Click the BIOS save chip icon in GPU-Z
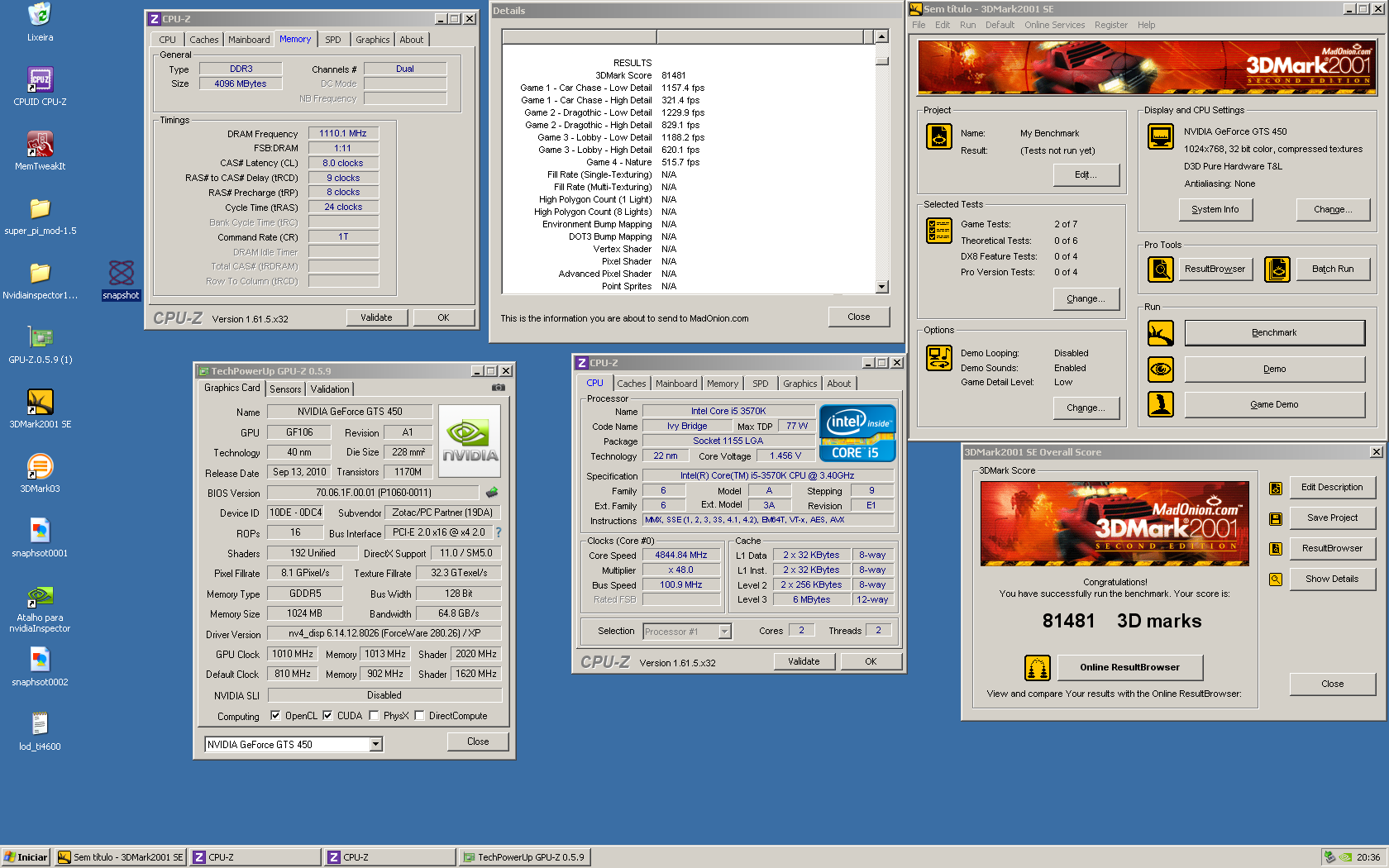 coord(493,493)
